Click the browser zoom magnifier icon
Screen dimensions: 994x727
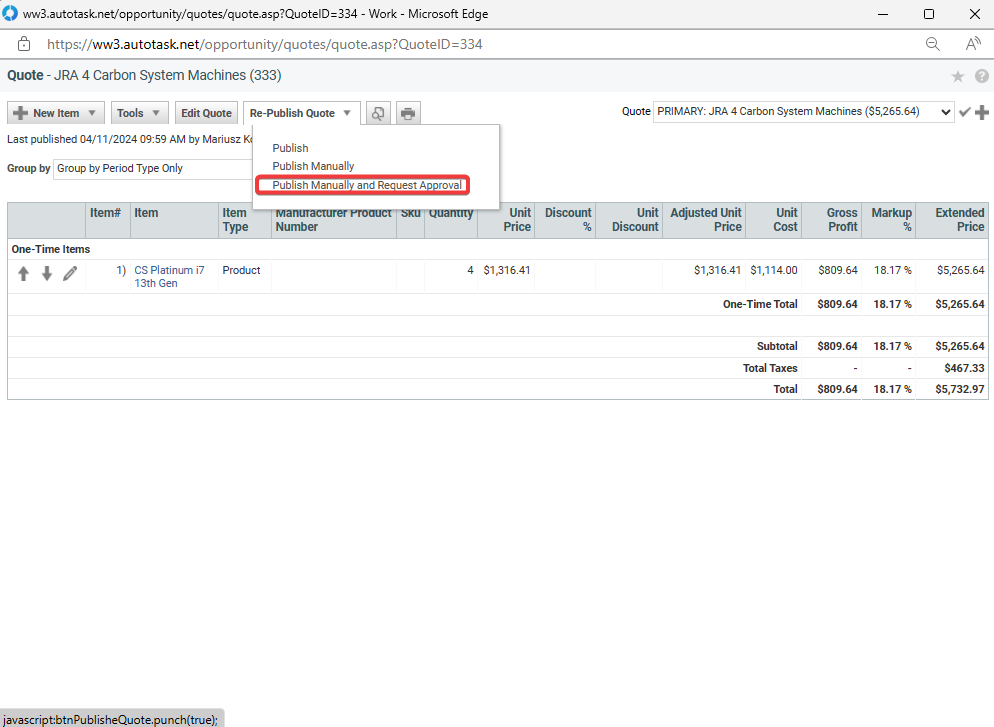point(932,44)
